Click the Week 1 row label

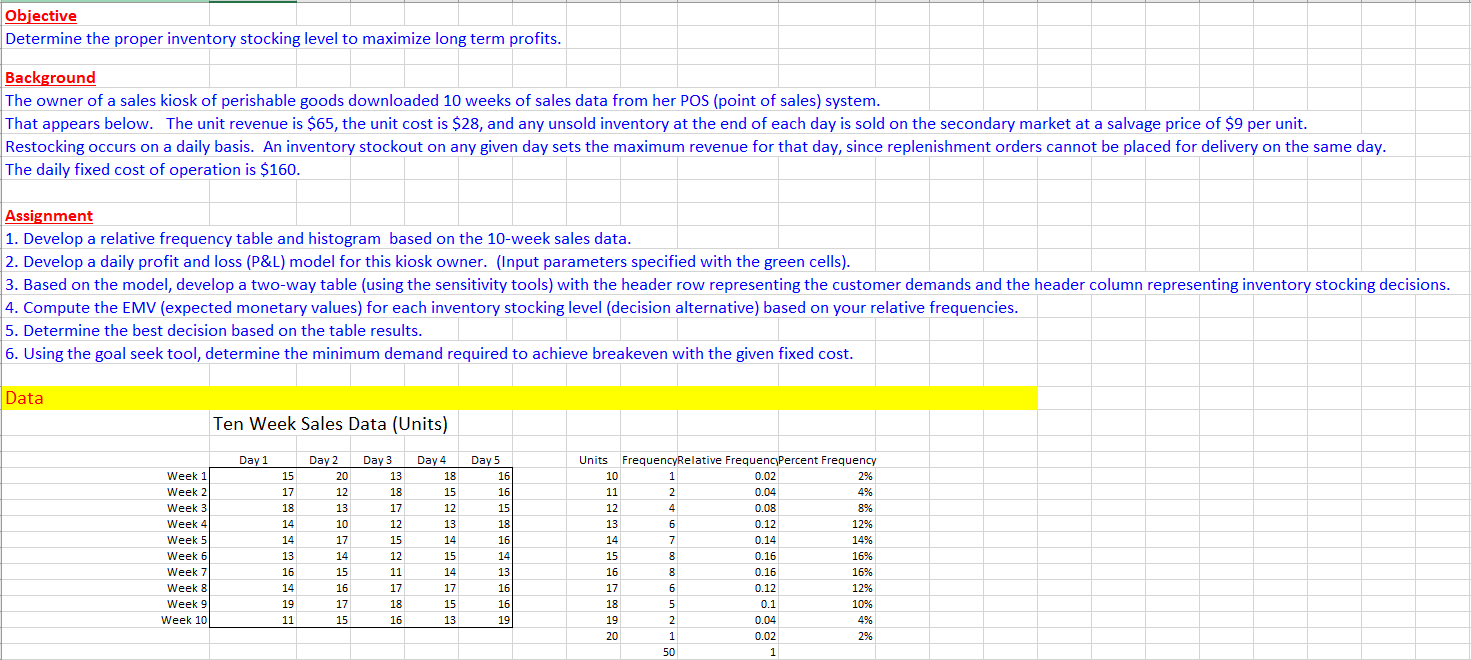point(184,476)
